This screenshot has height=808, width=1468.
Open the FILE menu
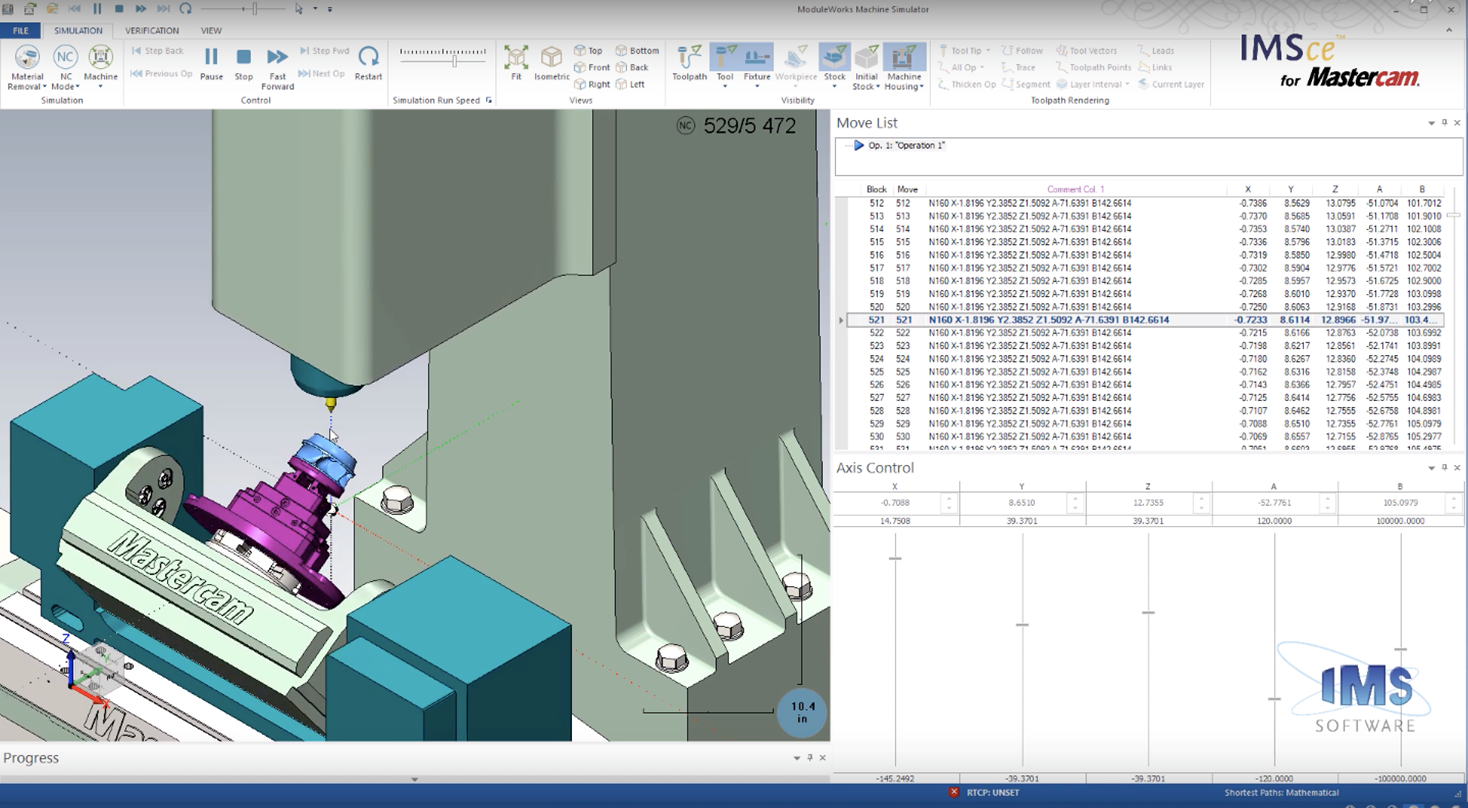tap(21, 31)
